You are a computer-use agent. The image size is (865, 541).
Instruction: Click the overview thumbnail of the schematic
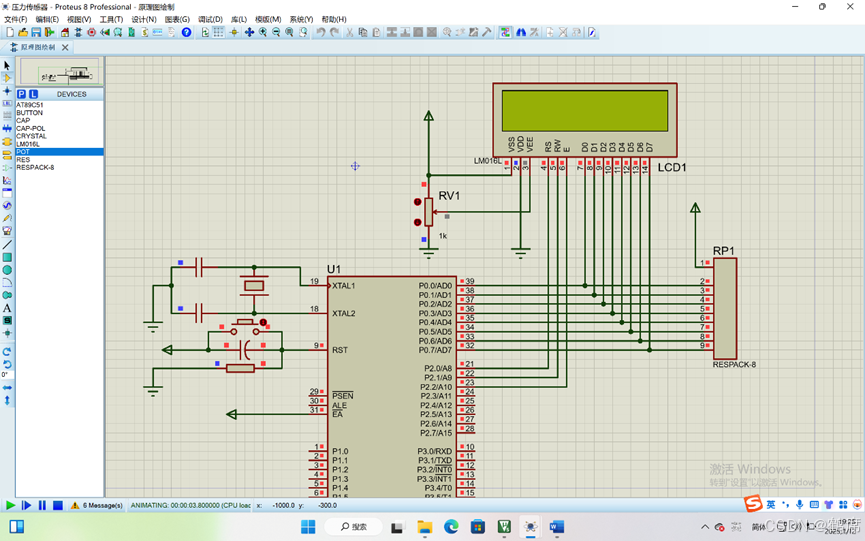[60, 72]
